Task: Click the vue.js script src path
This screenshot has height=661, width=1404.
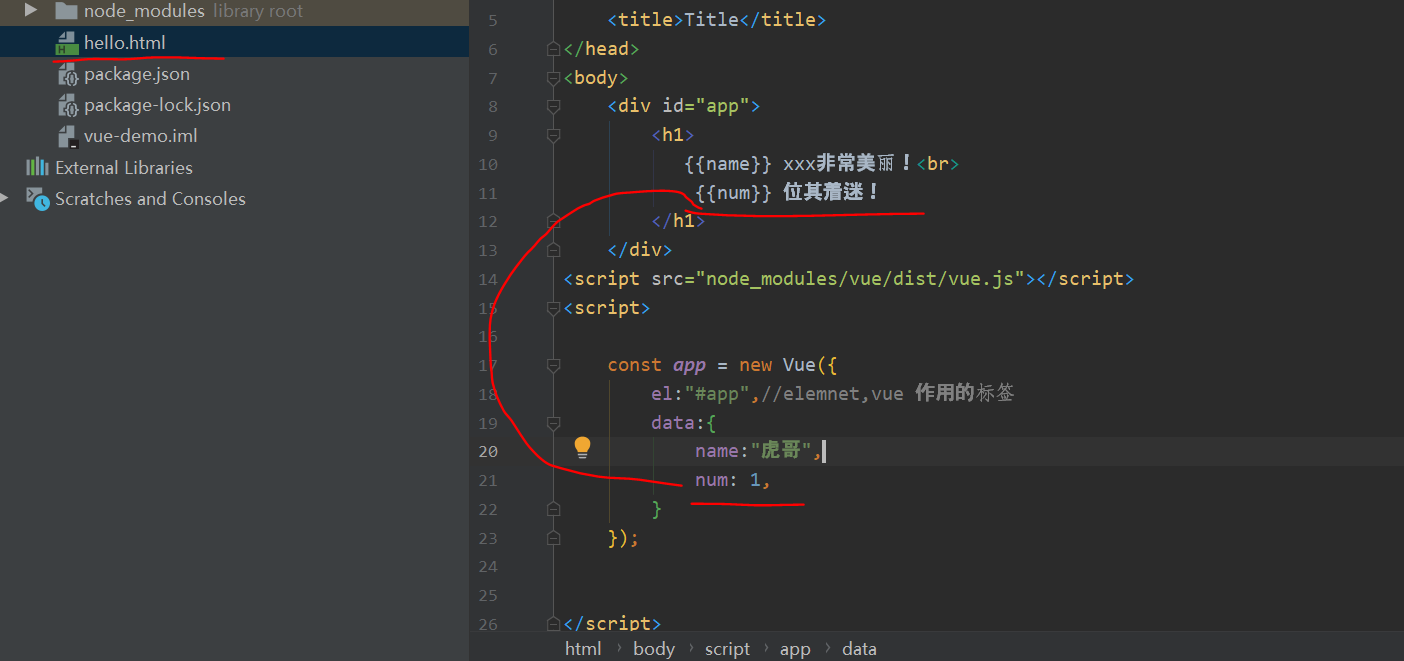Action: tap(866, 279)
